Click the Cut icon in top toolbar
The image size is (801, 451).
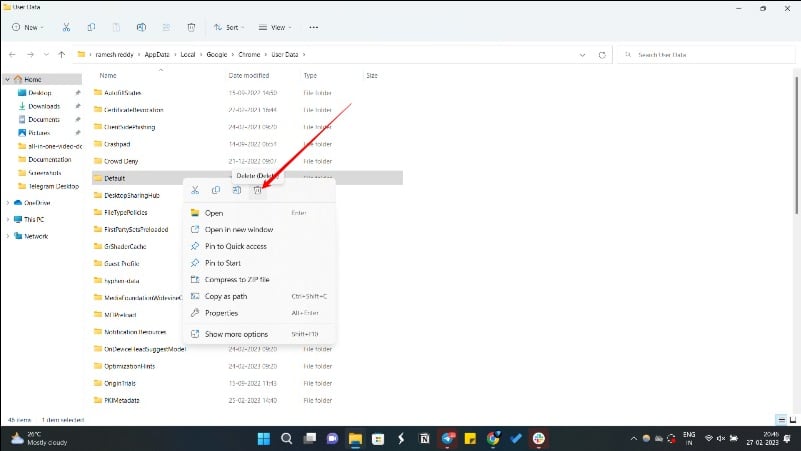click(66, 28)
